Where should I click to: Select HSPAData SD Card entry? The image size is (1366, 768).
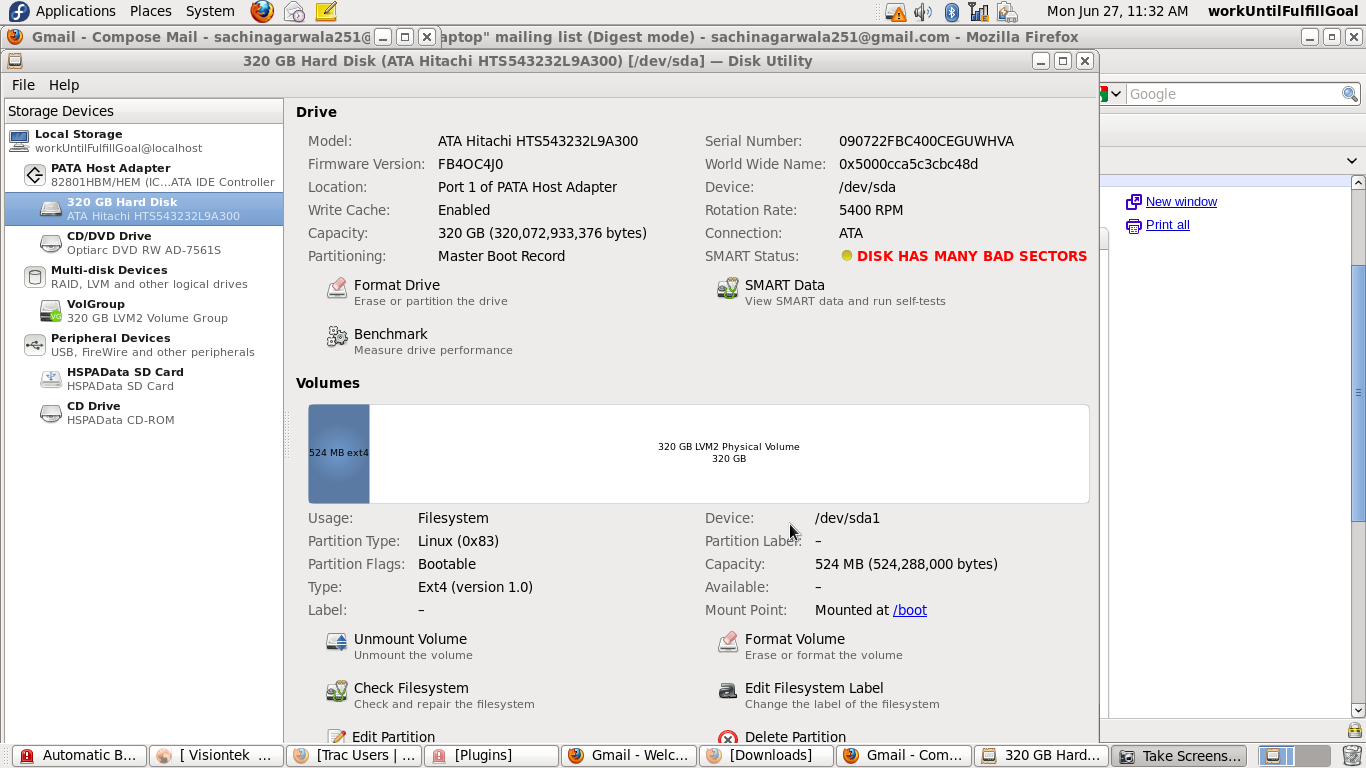click(144, 379)
